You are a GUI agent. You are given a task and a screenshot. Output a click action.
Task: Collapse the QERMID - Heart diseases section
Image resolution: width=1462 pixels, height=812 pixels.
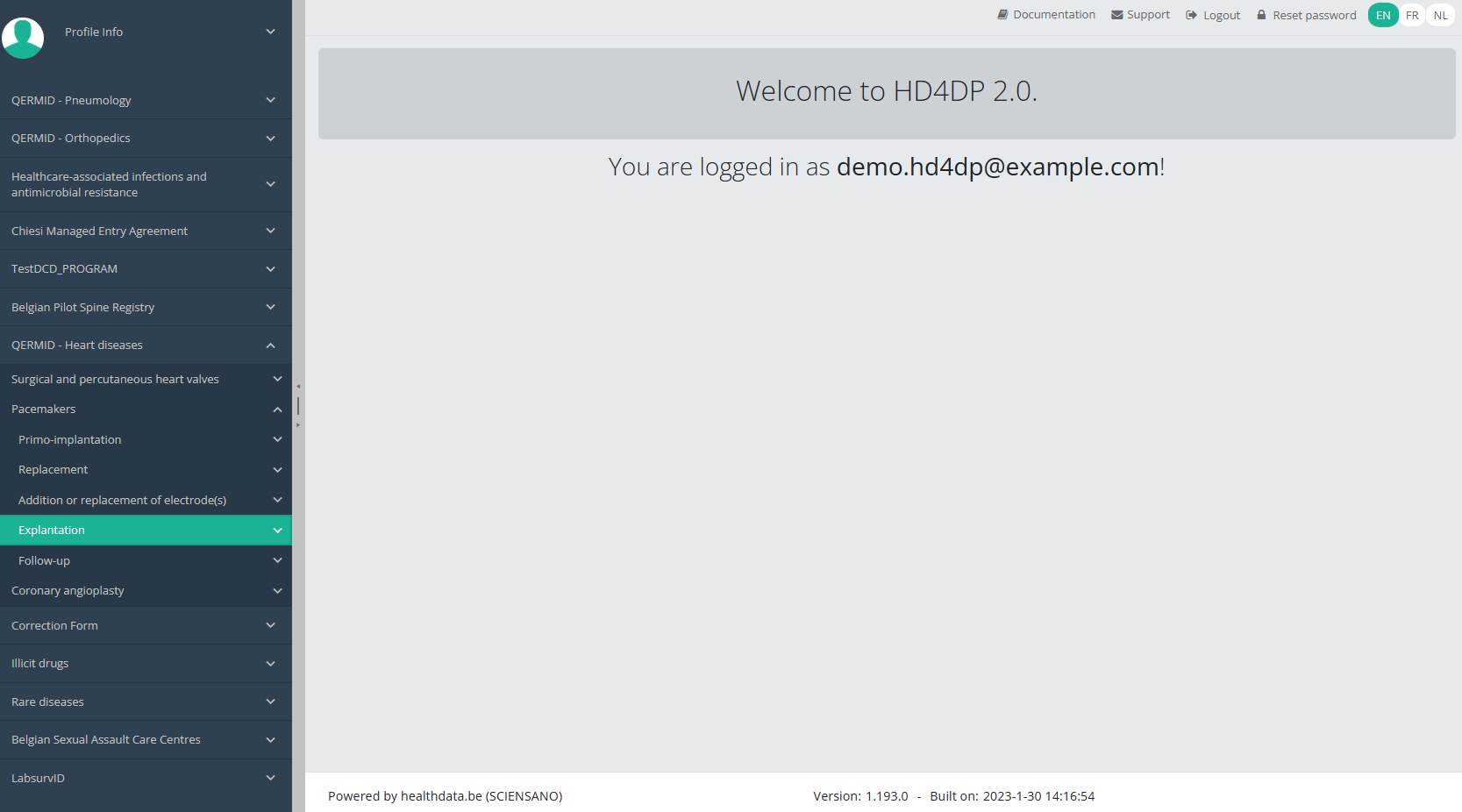(x=270, y=345)
